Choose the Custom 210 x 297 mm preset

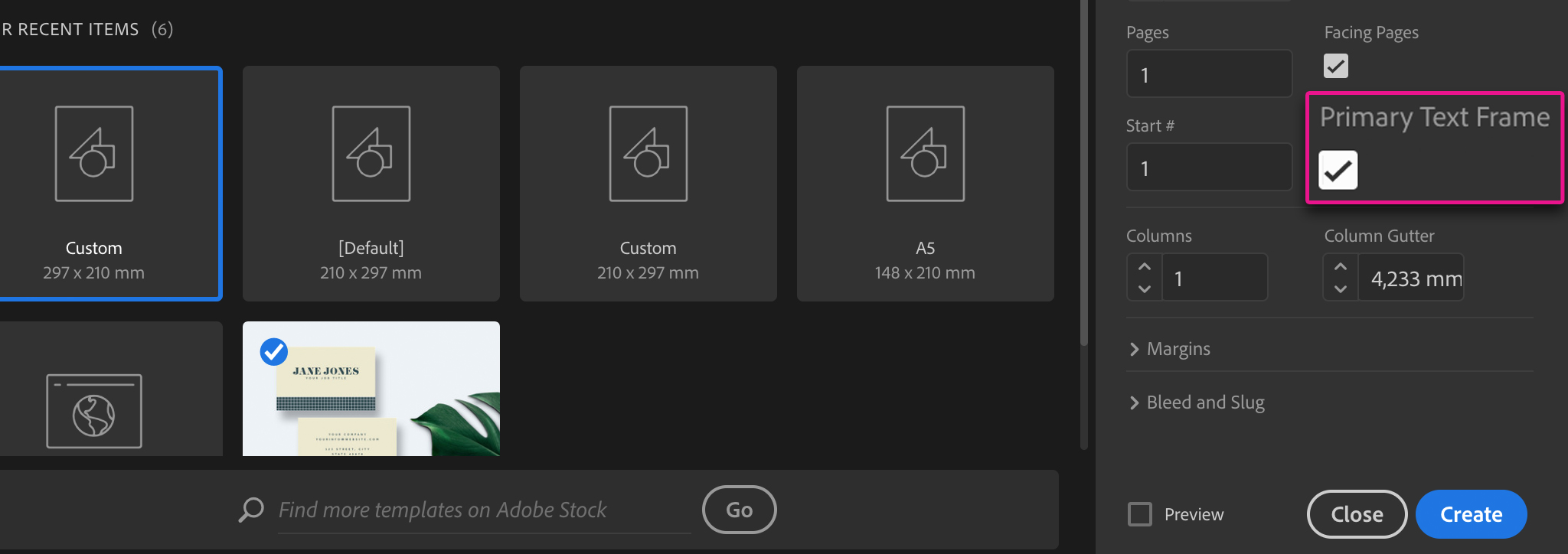point(648,184)
